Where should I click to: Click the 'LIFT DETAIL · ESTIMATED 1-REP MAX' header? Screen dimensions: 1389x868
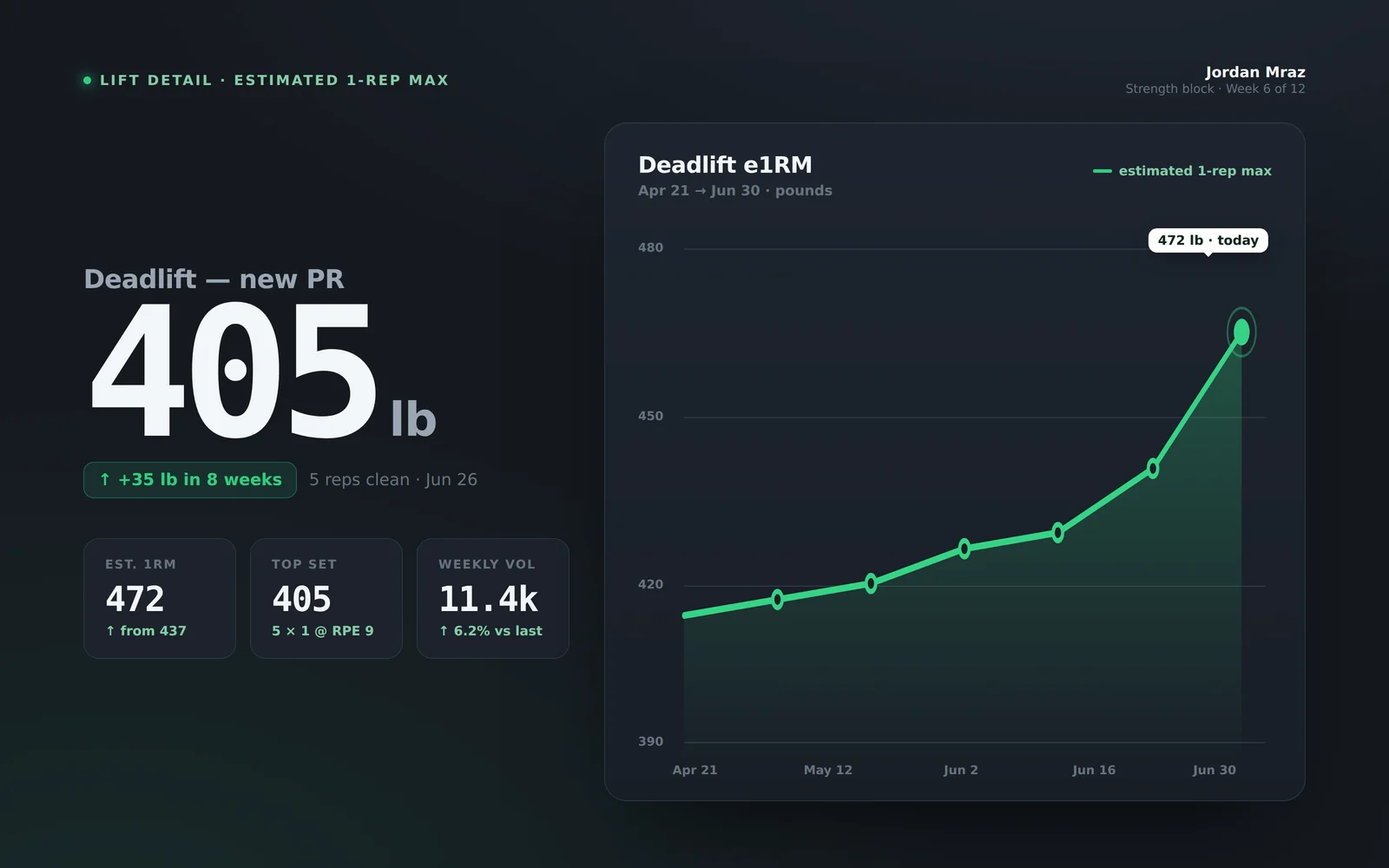coord(274,80)
